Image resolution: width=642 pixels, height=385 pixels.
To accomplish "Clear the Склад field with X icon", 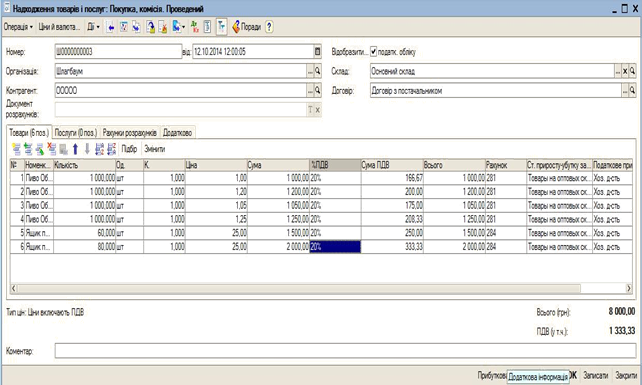I will tap(625, 71).
